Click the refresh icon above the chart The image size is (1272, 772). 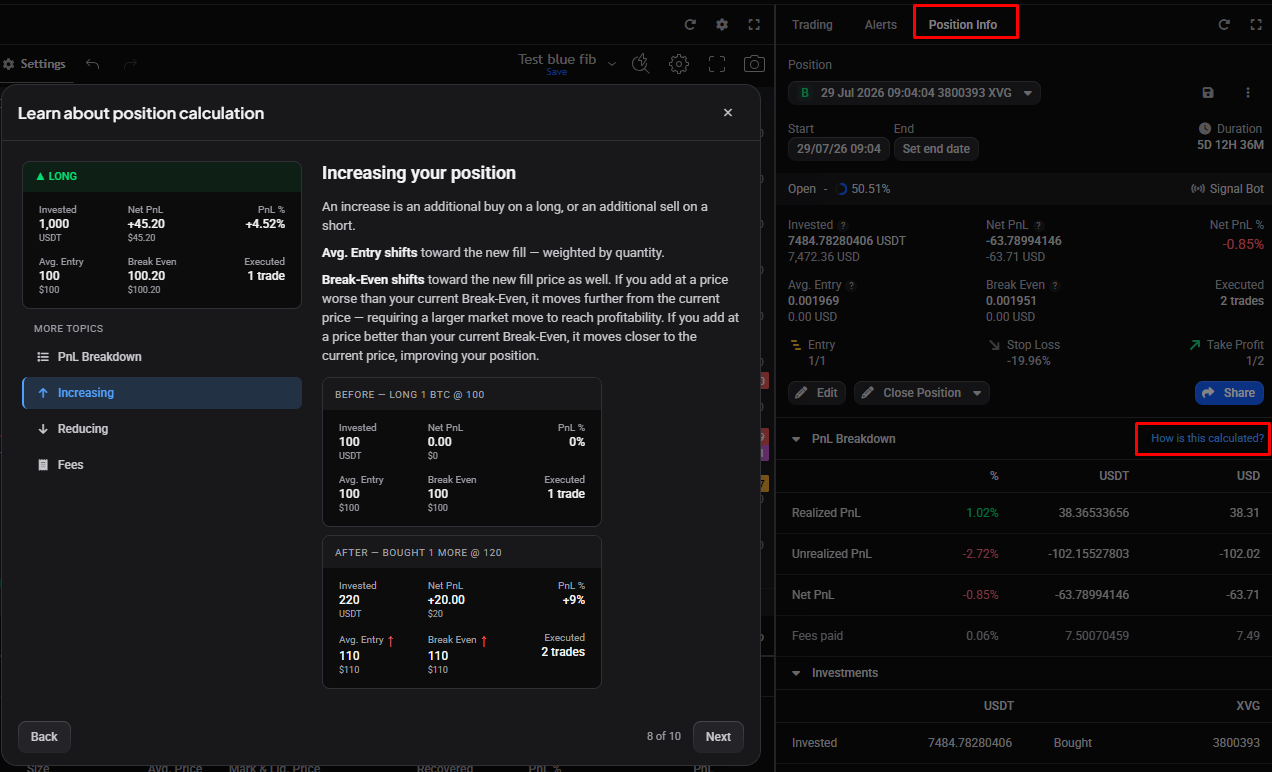point(690,25)
